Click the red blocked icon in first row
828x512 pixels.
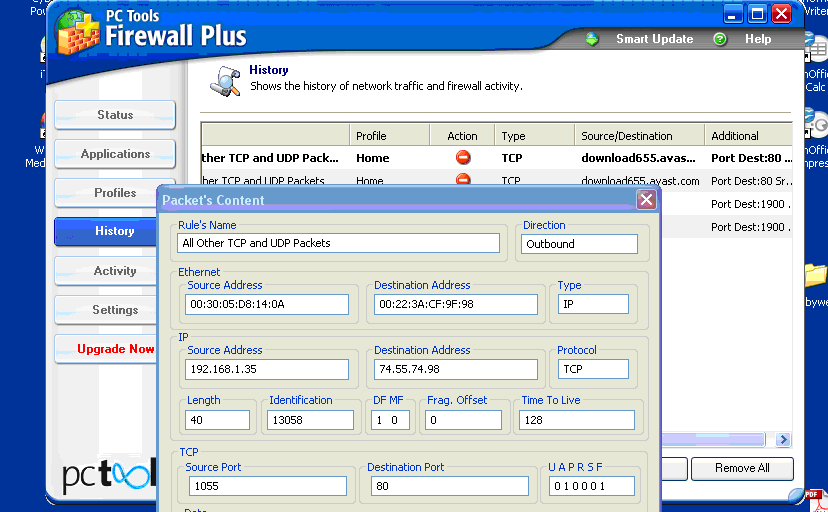click(x=462, y=158)
